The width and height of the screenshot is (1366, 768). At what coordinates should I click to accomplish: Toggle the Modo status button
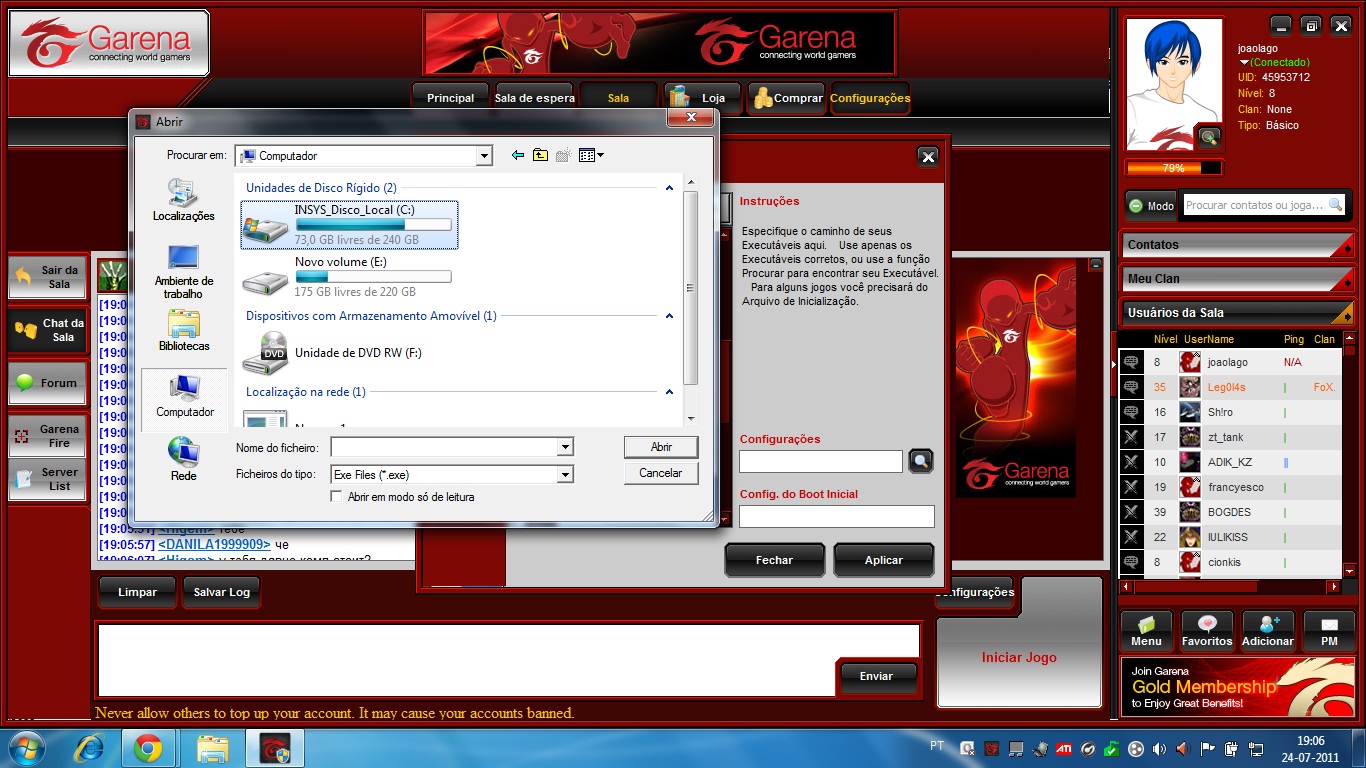pos(1151,205)
